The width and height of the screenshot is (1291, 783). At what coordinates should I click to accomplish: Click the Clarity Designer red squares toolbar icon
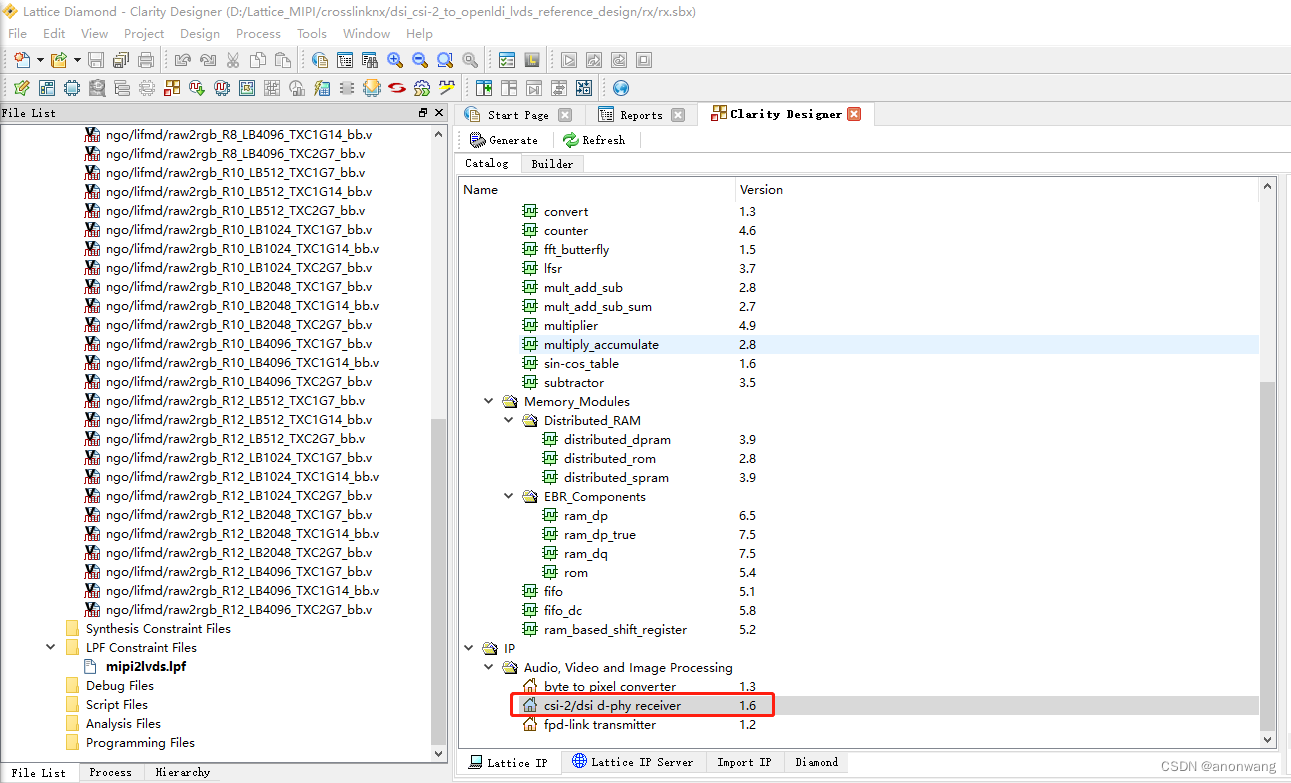tap(172, 88)
